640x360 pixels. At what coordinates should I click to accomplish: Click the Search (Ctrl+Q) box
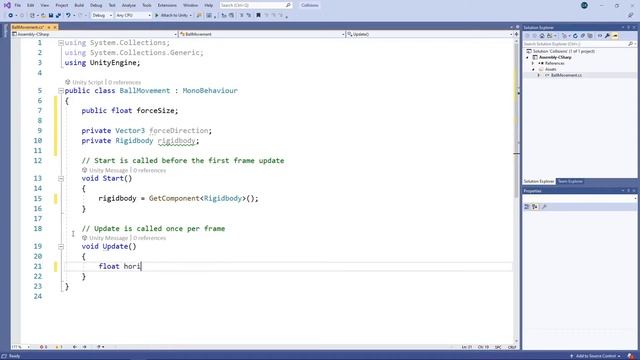256,5
